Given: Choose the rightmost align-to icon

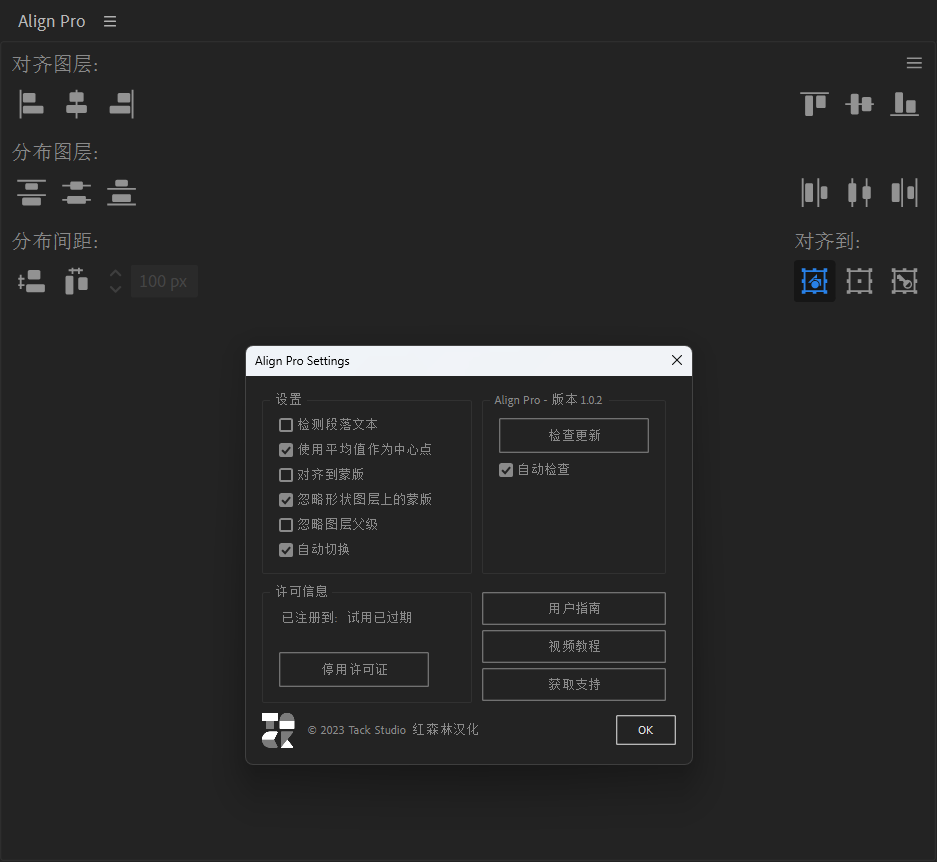Looking at the screenshot, I should (904, 281).
